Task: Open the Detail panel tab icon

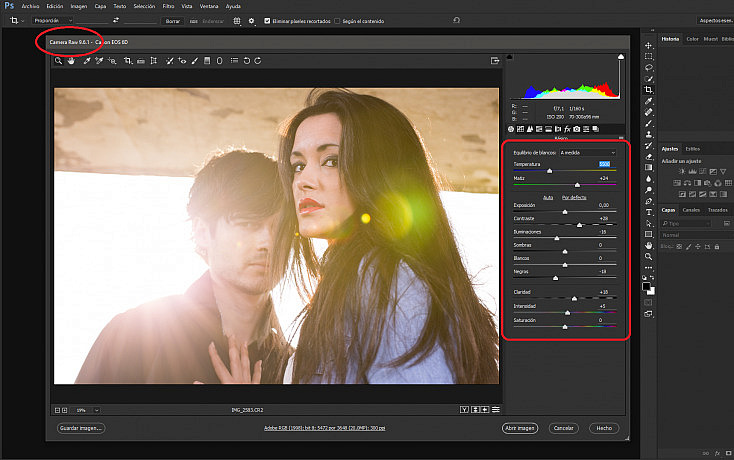Action: click(530, 129)
